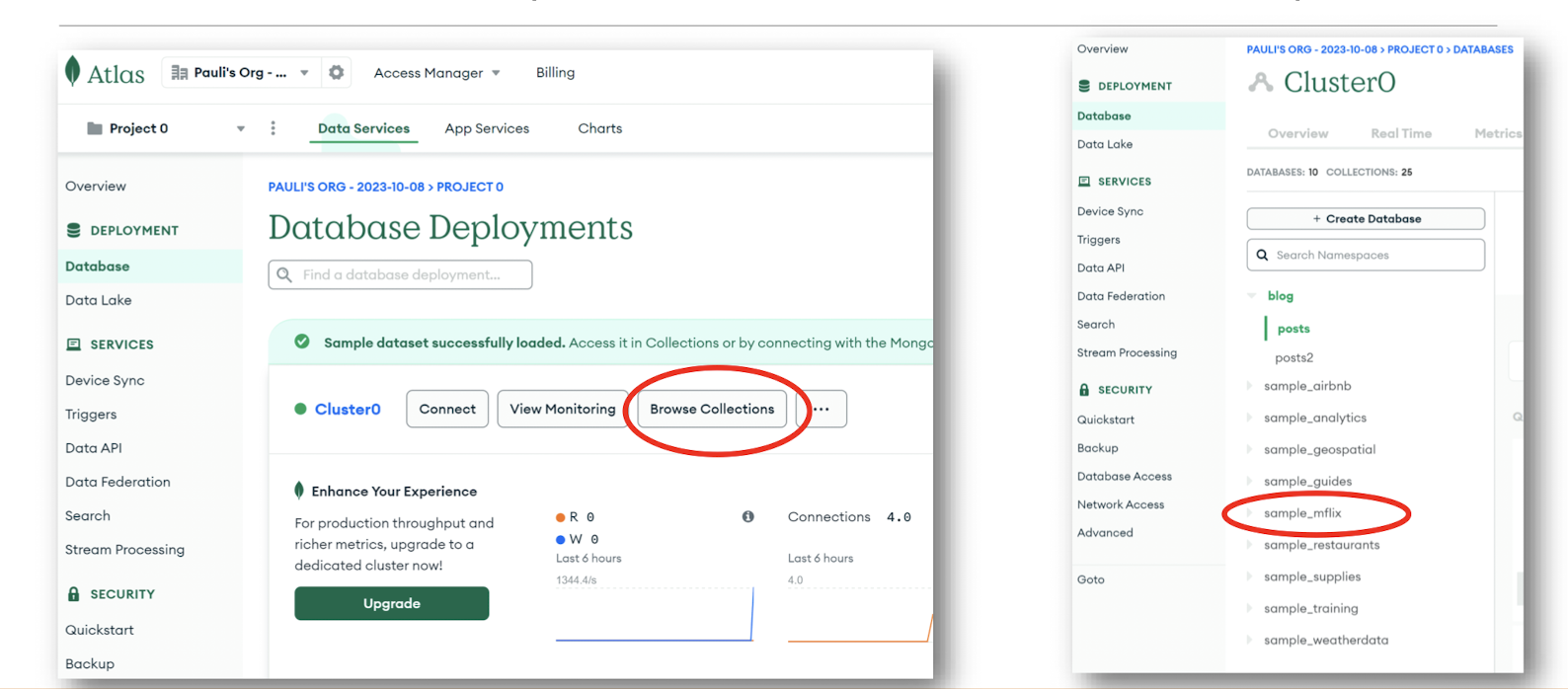Click the Create Database button
Screen dimensions: 1568x689
pyautogui.click(x=1366, y=219)
